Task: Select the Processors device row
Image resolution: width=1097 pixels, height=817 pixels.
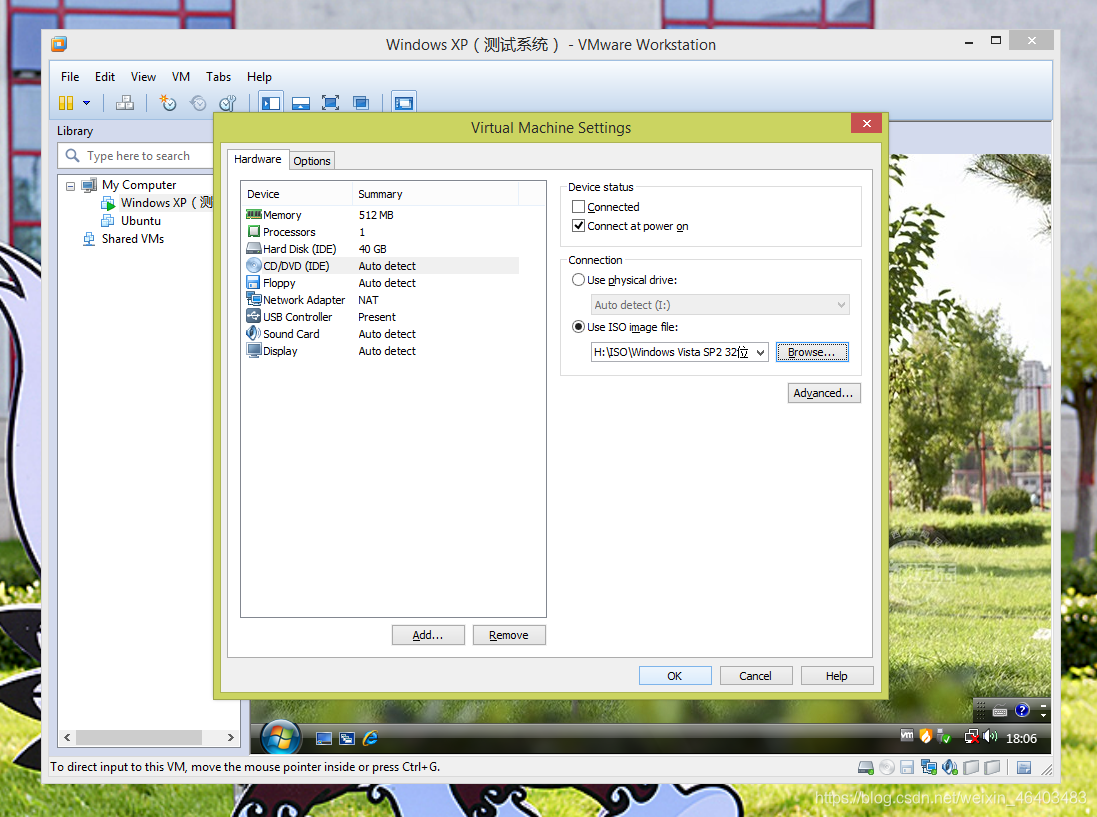Action: (x=382, y=232)
